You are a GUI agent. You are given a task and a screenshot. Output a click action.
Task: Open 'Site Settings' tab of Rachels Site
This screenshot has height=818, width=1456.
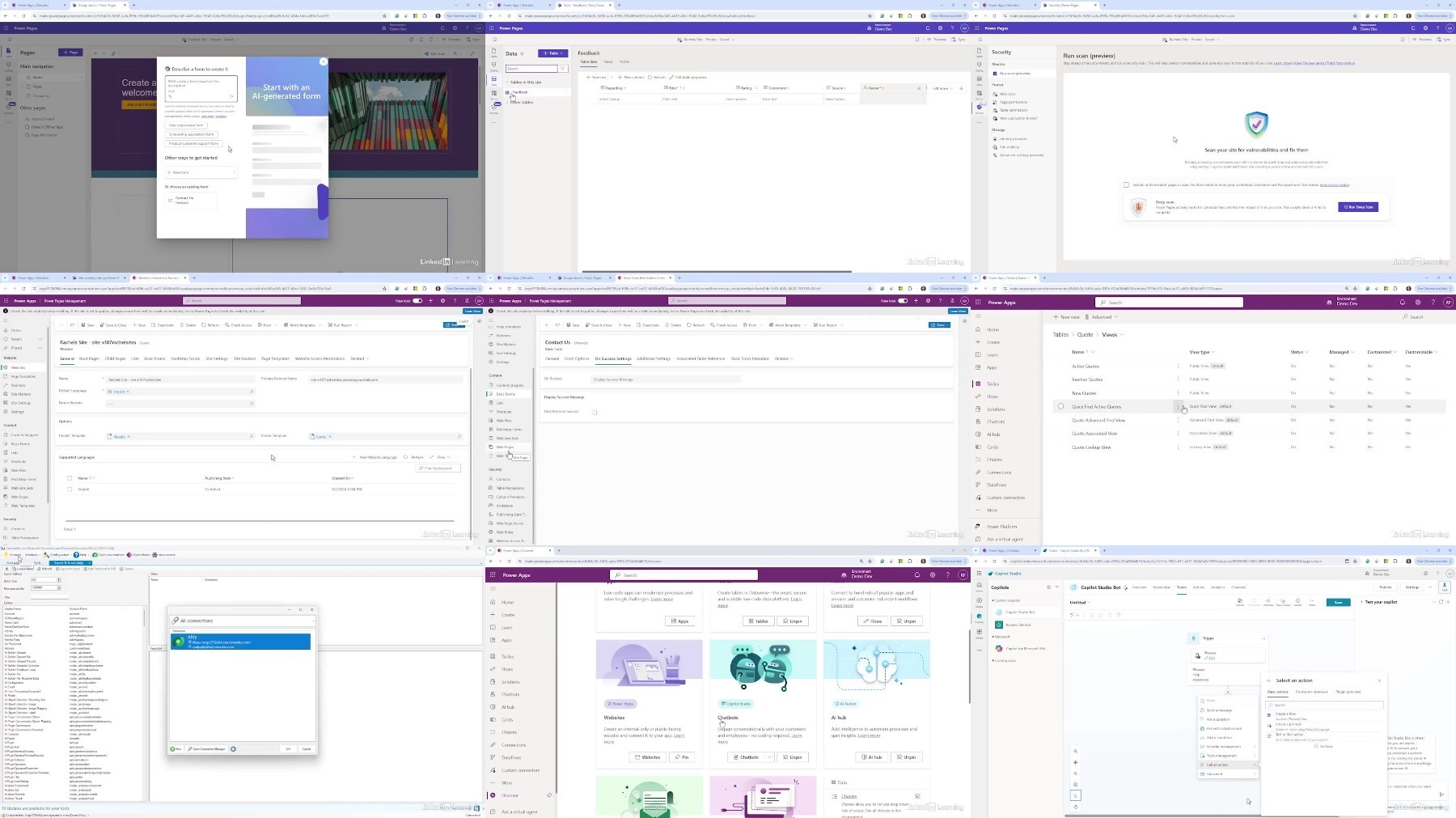coord(217,358)
